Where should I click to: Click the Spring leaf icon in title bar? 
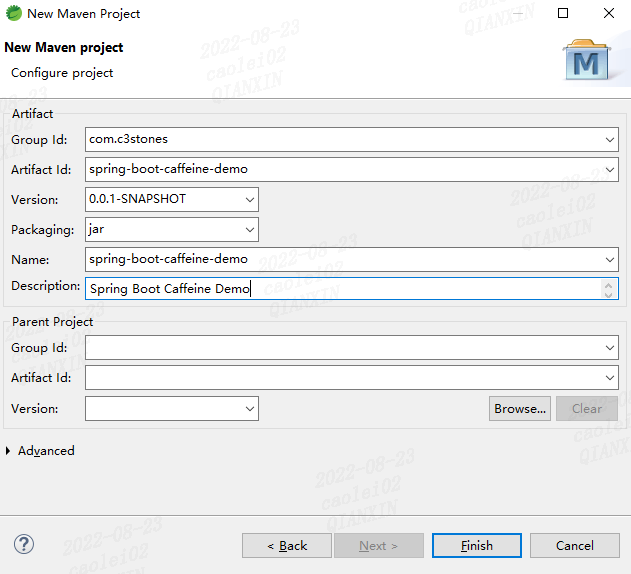[x=14, y=13]
